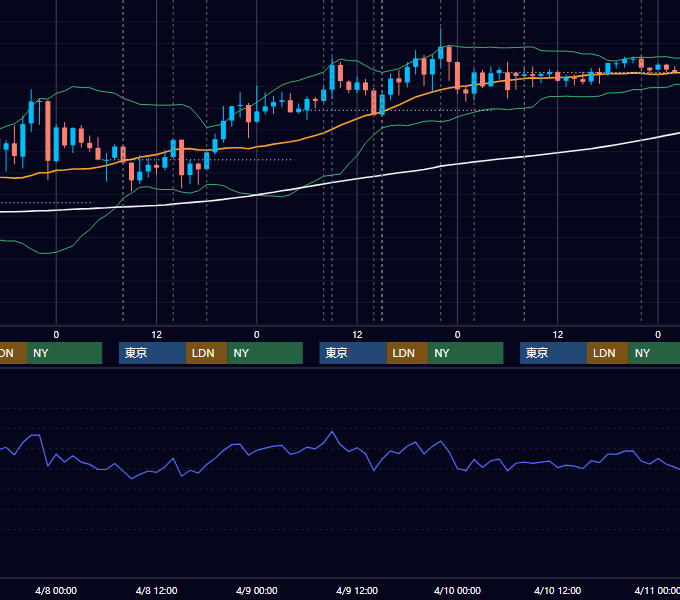
Task: Click the hour label 12 above 4/8 12:00
Action: [x=157, y=335]
